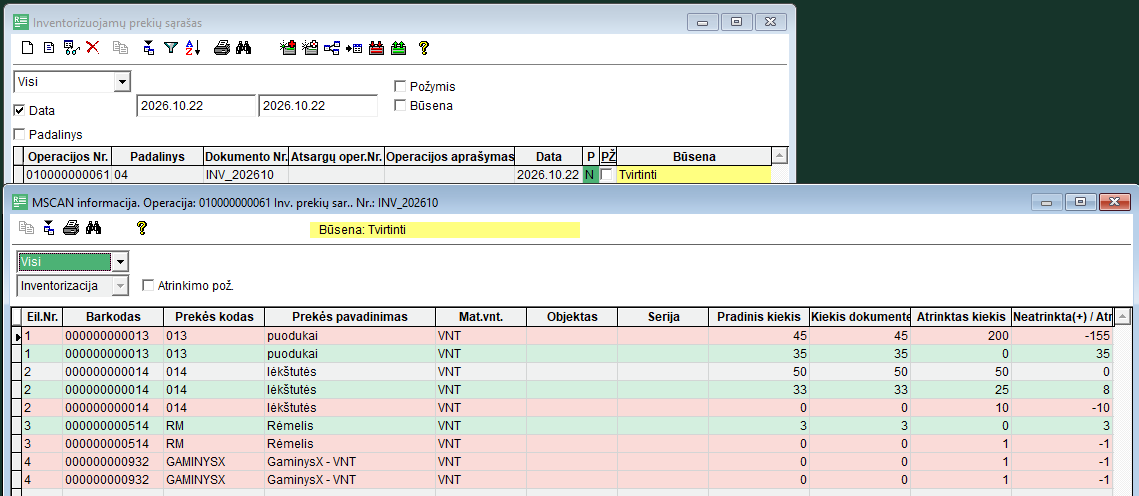Enable the Atrinkimo pož. checkbox

coord(148,286)
